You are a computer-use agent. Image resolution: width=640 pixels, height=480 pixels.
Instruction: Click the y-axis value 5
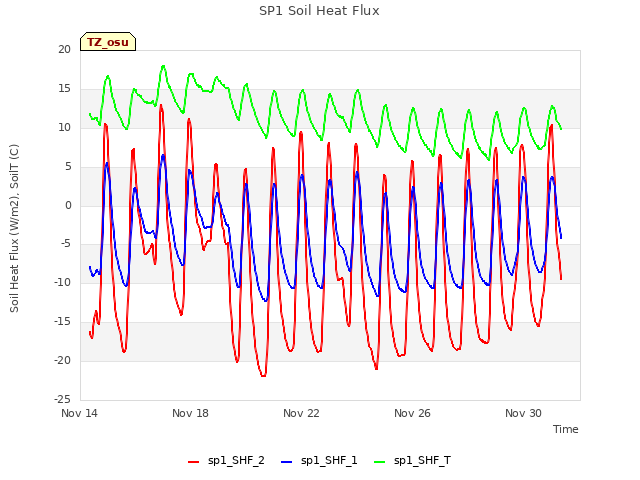[68, 167]
